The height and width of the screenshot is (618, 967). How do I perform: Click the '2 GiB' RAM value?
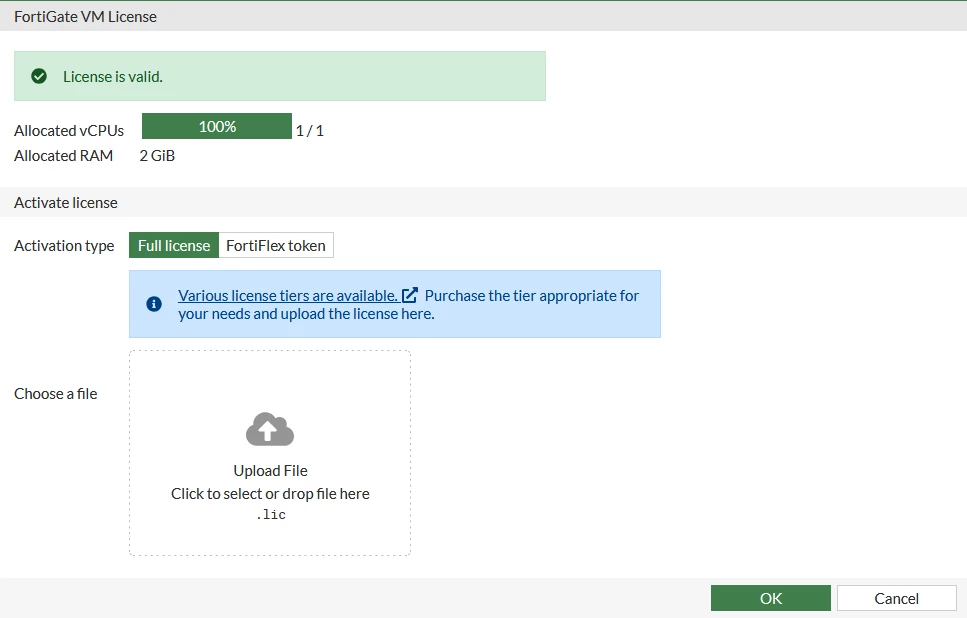(157, 156)
